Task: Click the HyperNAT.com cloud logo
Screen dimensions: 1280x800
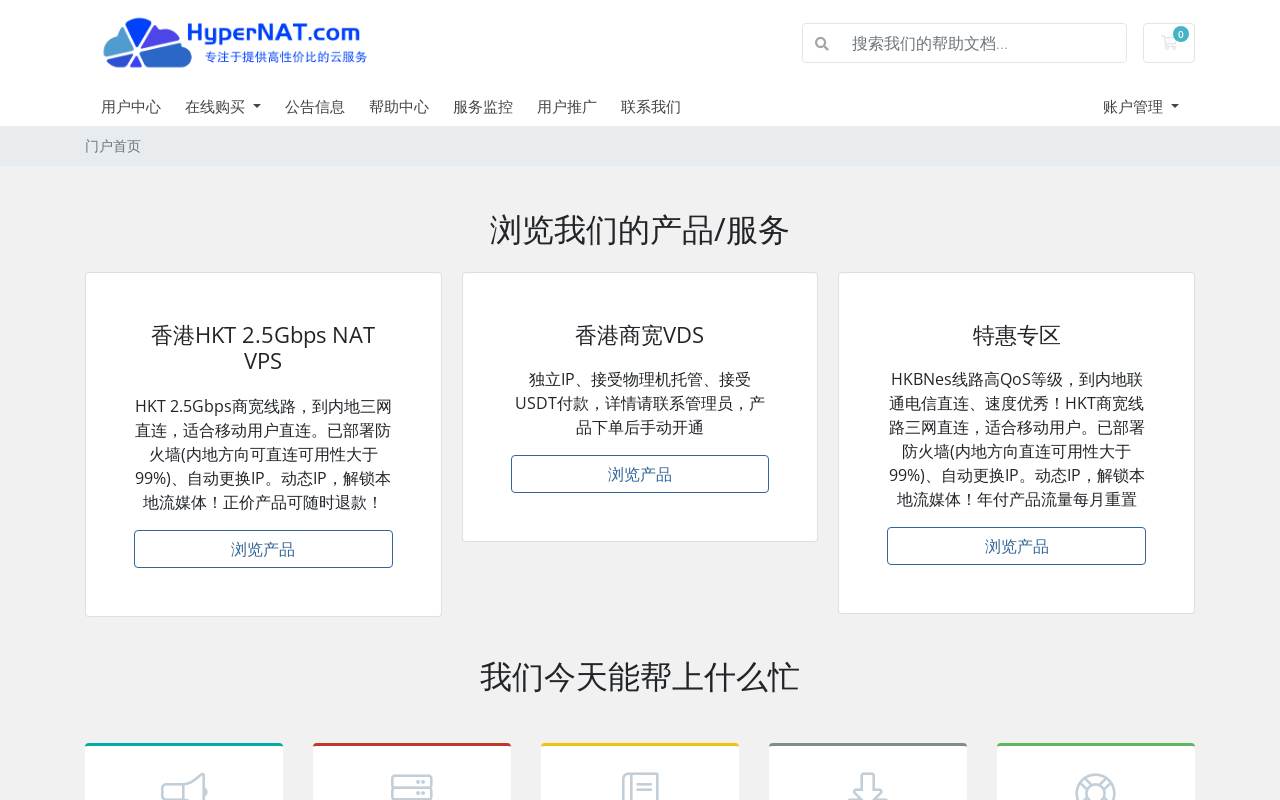Action: (x=235, y=43)
